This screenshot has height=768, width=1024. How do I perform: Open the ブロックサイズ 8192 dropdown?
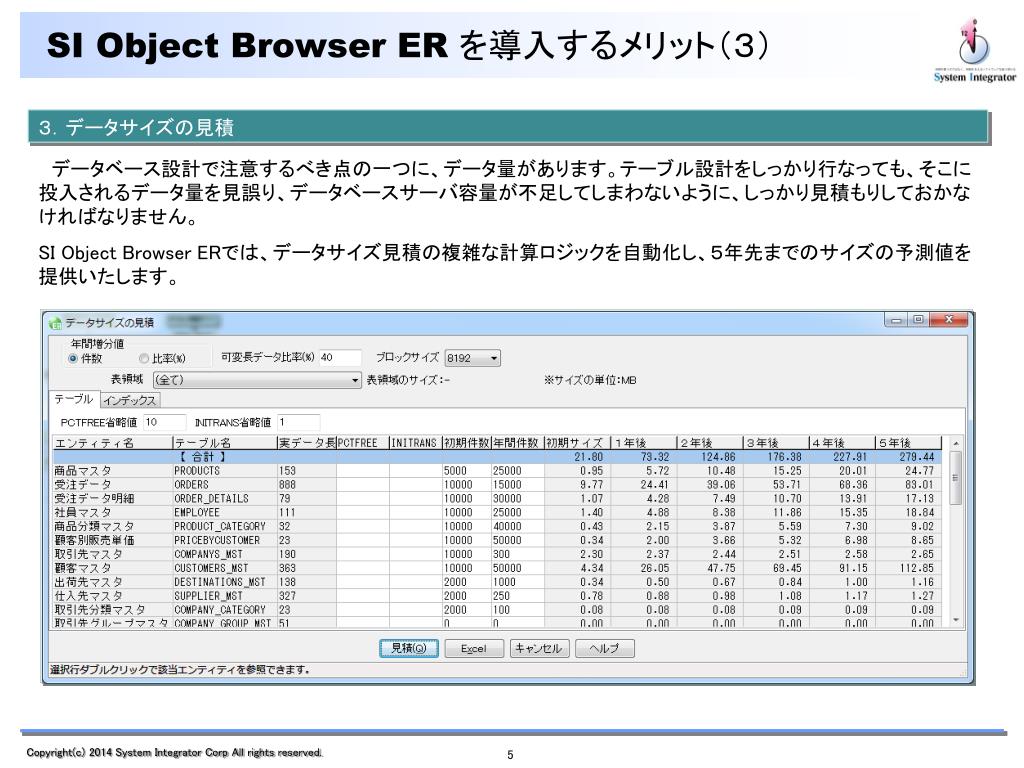pyautogui.click(x=472, y=358)
